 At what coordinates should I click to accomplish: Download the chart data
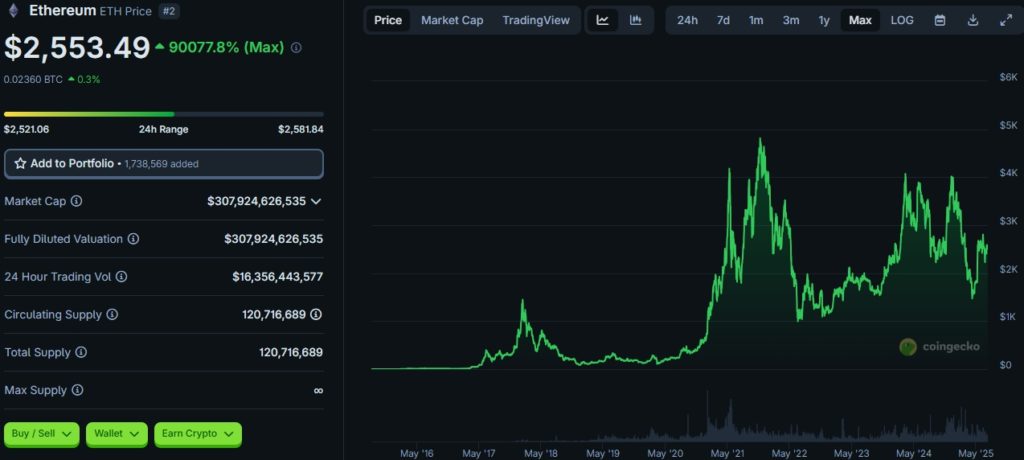(x=973, y=20)
